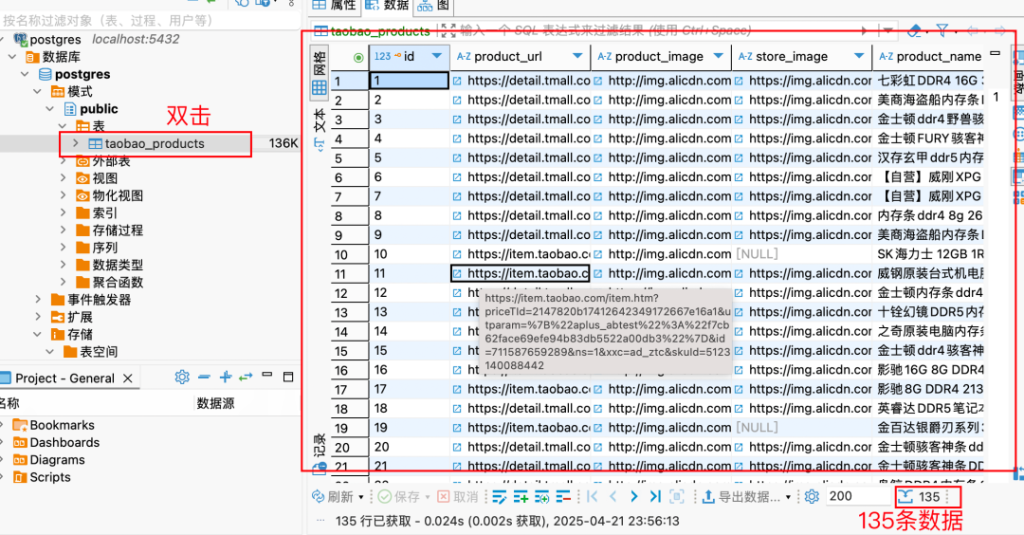The height and width of the screenshot is (535, 1024).
Task: Click the row count calculation icon beside 135
Action: pos(905,497)
